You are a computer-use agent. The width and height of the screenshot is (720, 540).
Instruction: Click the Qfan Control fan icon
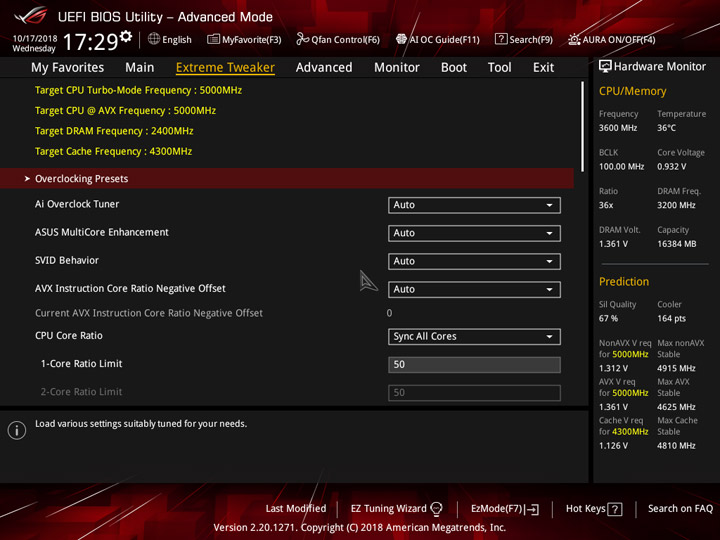coord(302,39)
